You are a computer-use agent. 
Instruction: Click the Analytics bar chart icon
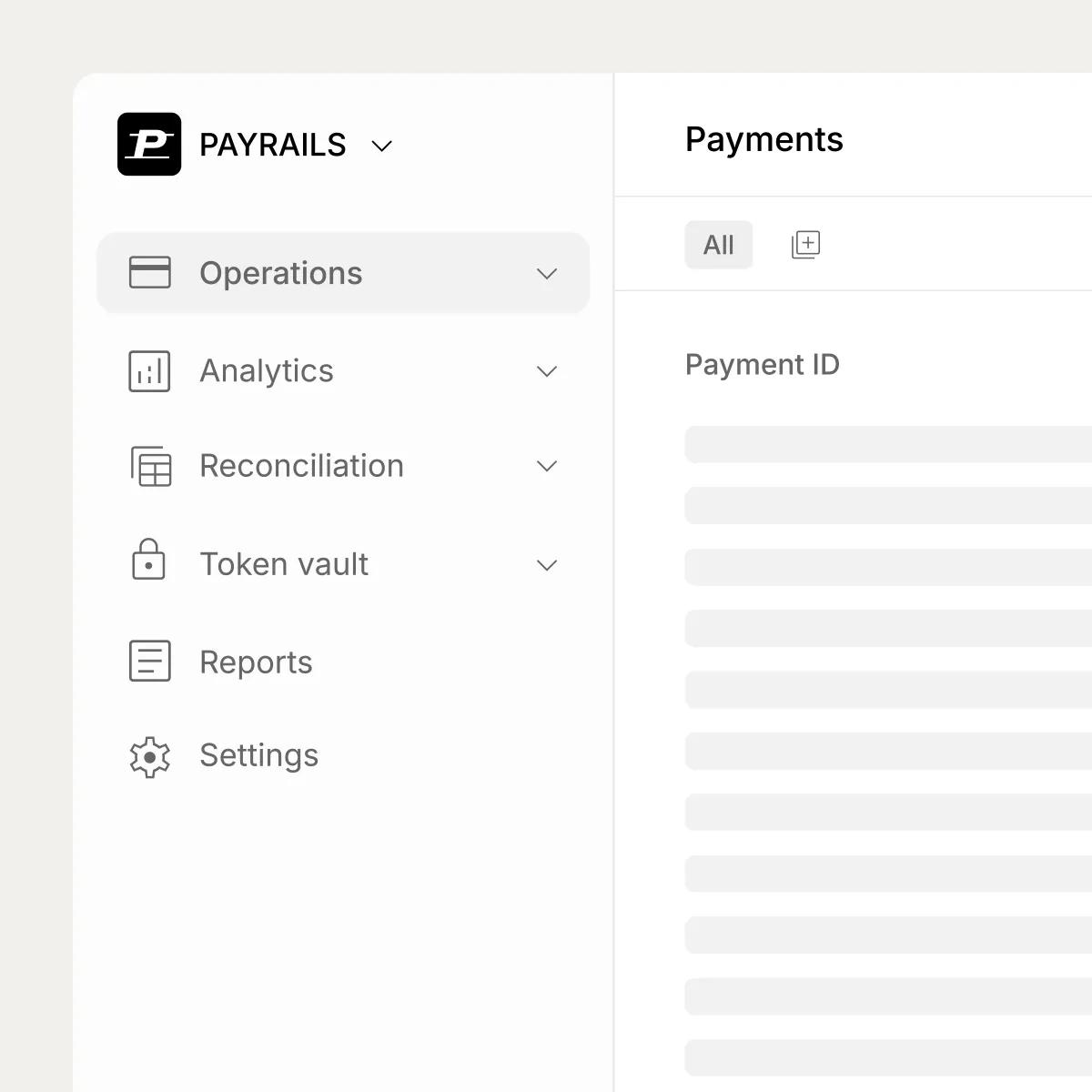pyautogui.click(x=149, y=371)
